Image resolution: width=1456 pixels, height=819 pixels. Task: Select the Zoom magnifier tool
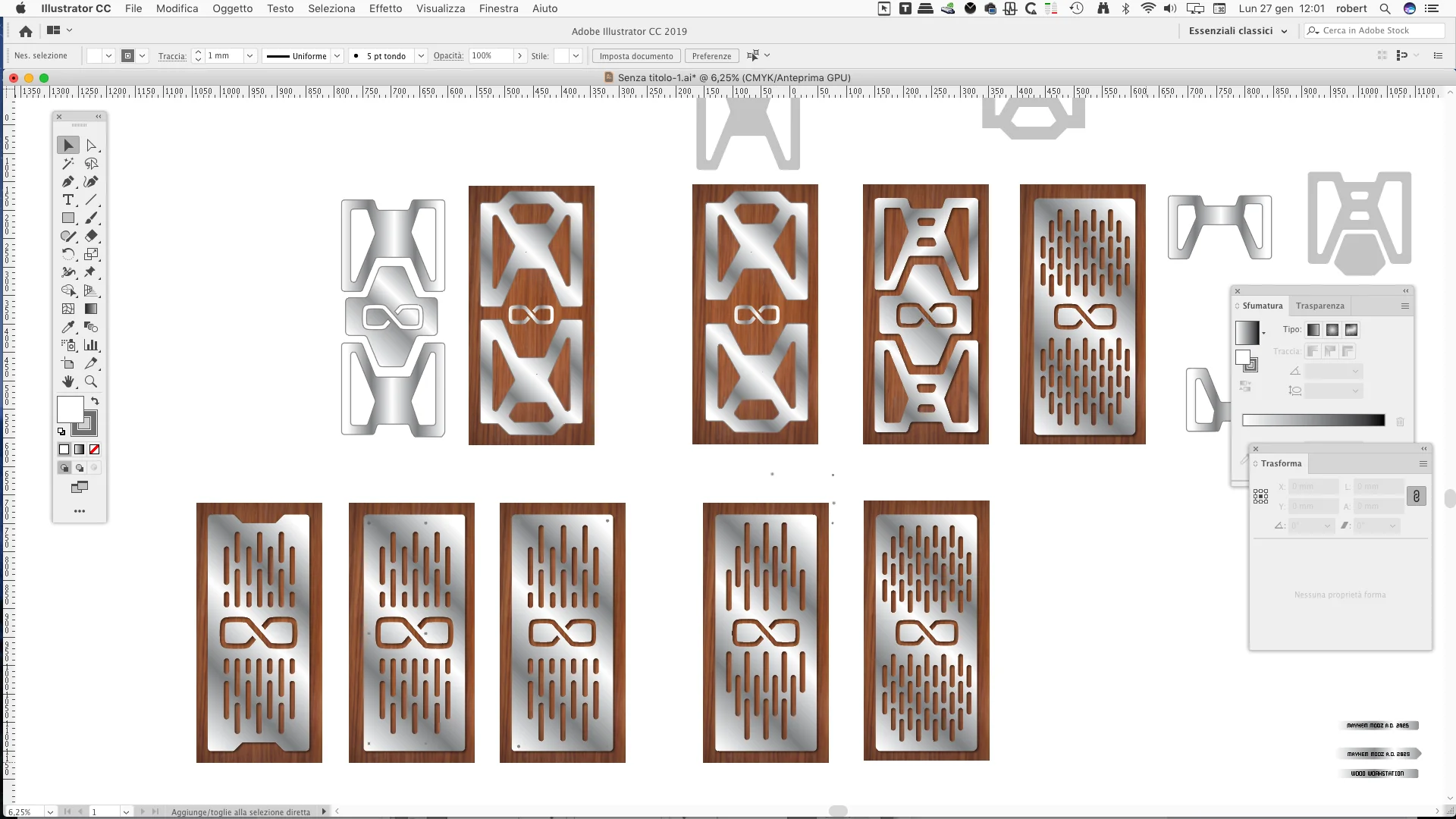point(91,381)
